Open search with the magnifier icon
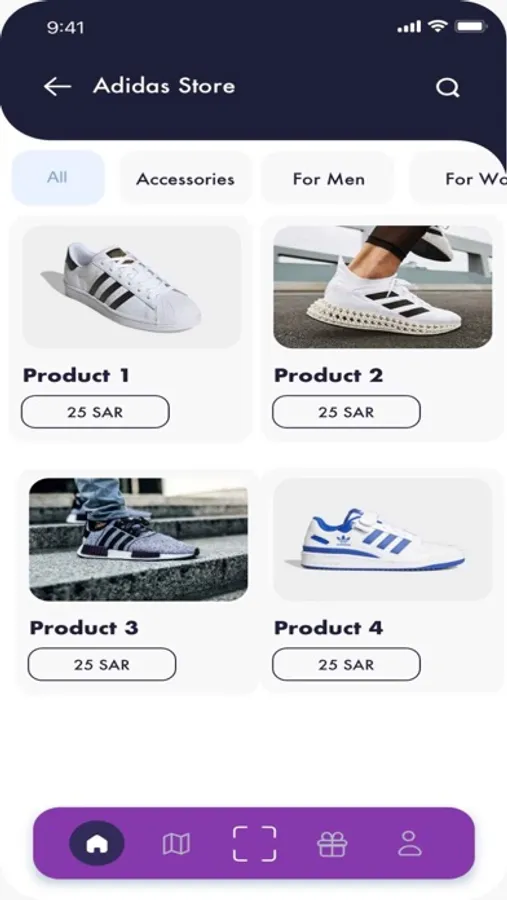The height and width of the screenshot is (900, 507). coord(447,88)
